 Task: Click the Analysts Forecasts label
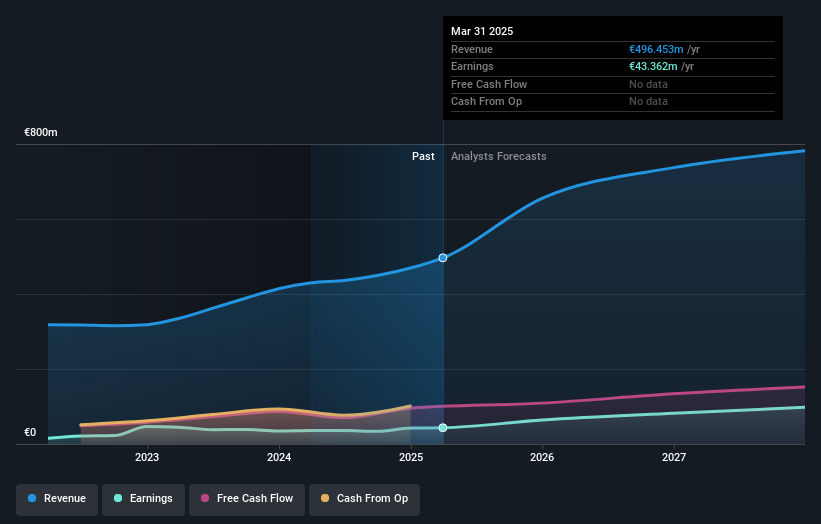tap(498, 157)
